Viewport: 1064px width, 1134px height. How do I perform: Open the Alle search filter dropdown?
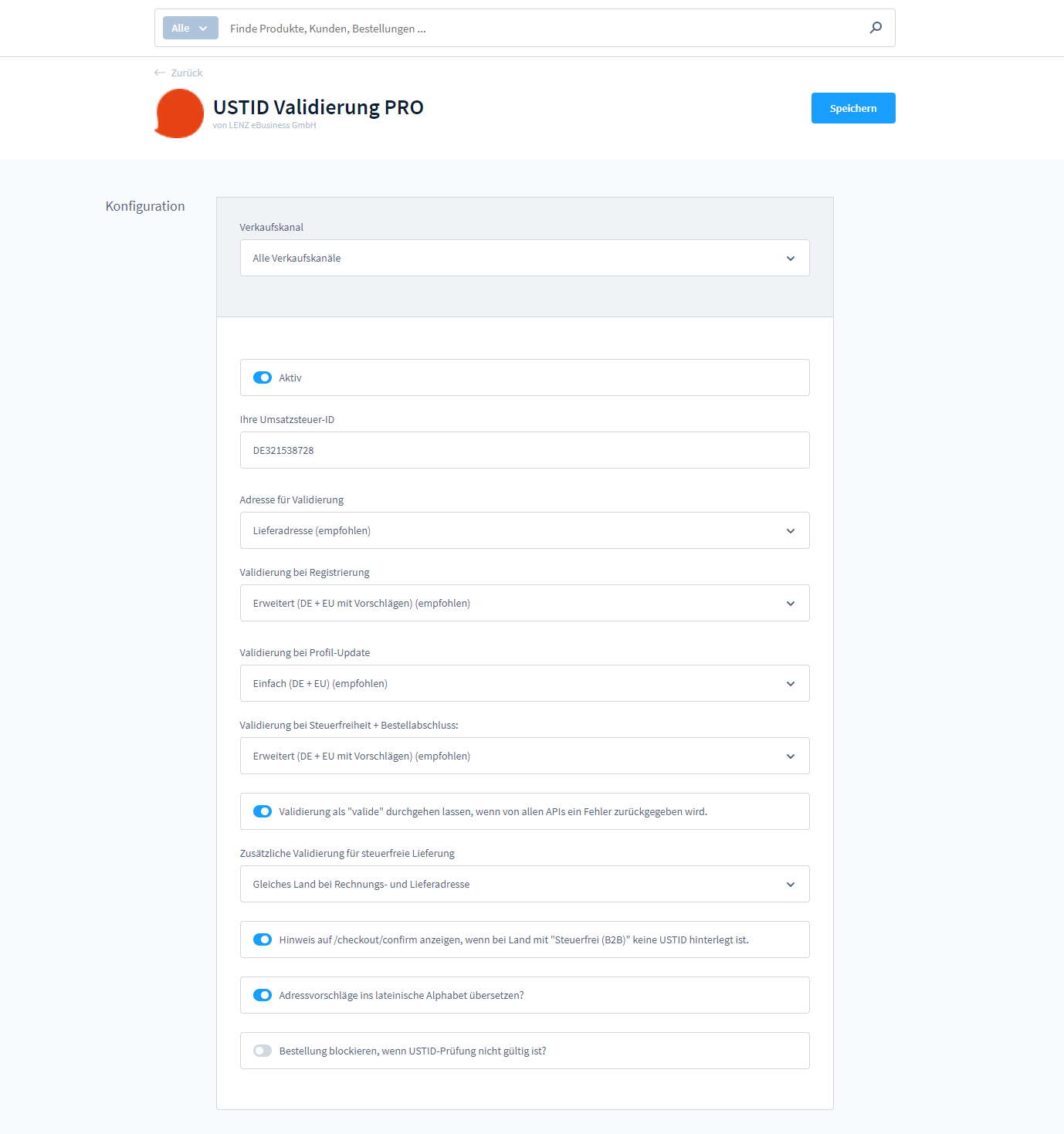pos(190,28)
